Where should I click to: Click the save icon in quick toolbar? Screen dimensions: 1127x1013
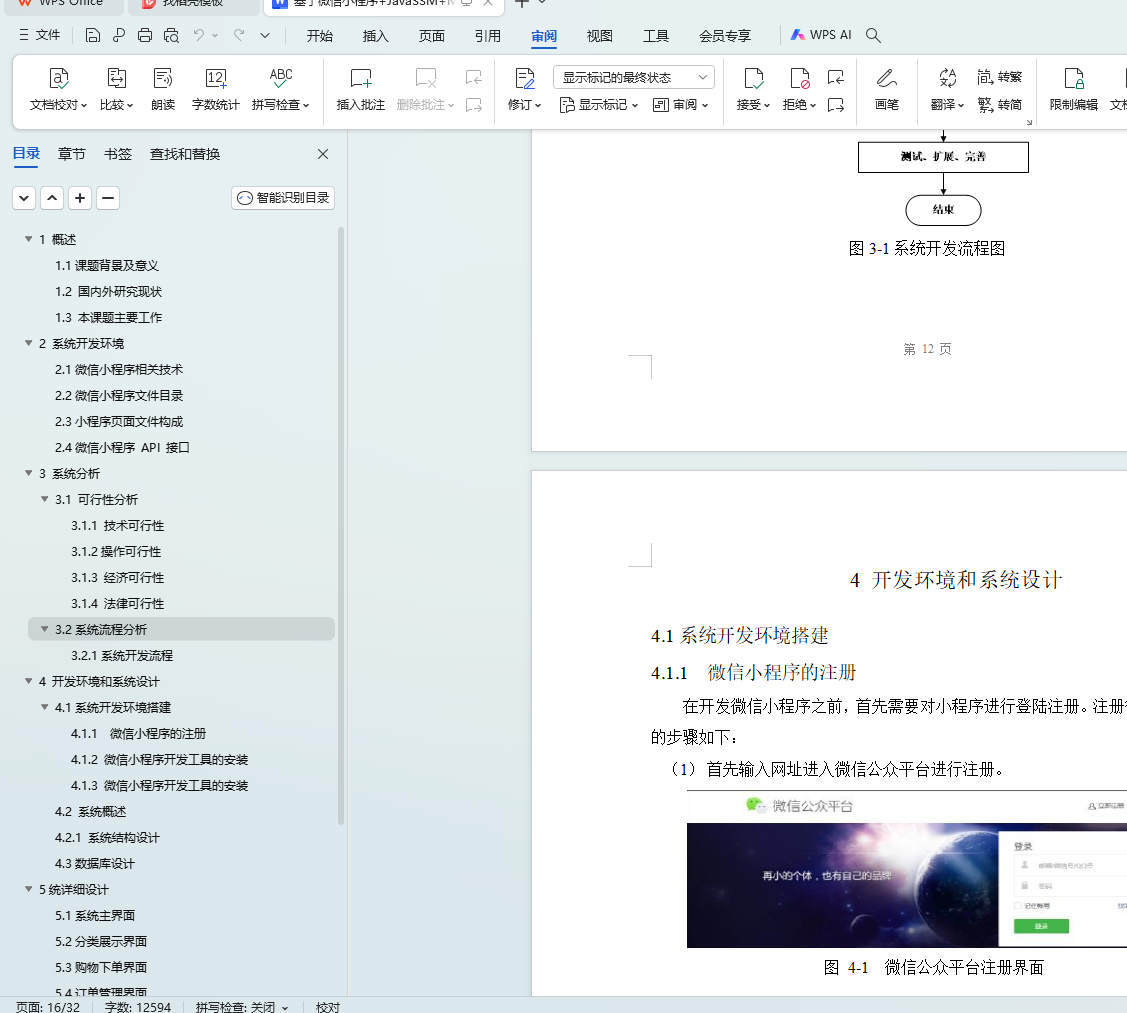coord(93,35)
